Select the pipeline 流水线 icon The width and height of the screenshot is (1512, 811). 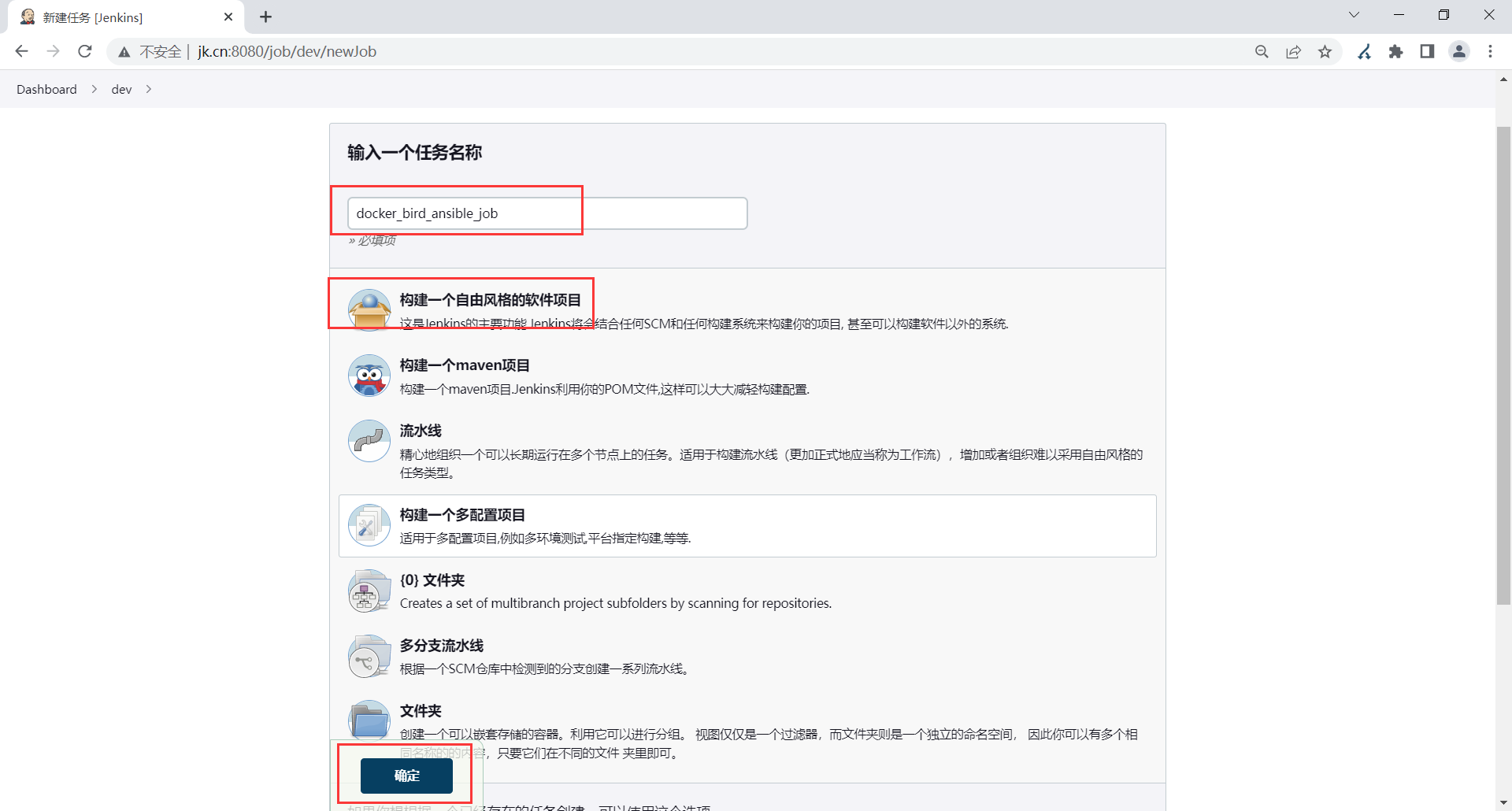click(369, 441)
